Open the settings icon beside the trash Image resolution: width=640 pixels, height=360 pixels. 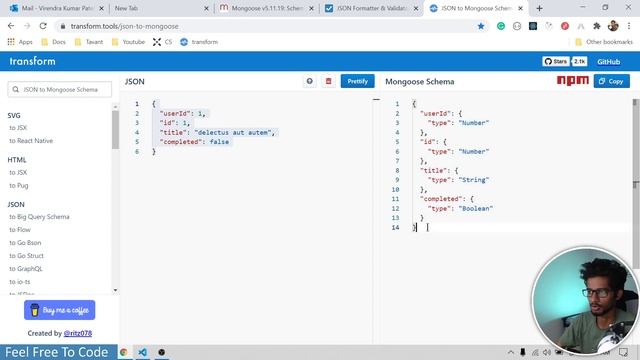310,81
